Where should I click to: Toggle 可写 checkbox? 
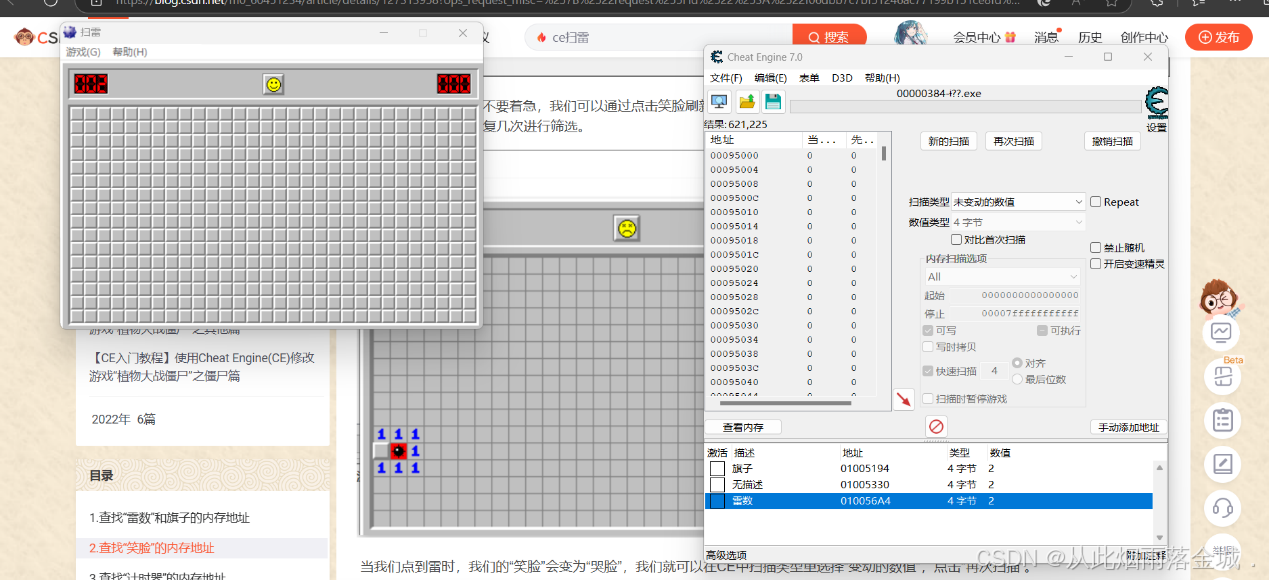927,331
